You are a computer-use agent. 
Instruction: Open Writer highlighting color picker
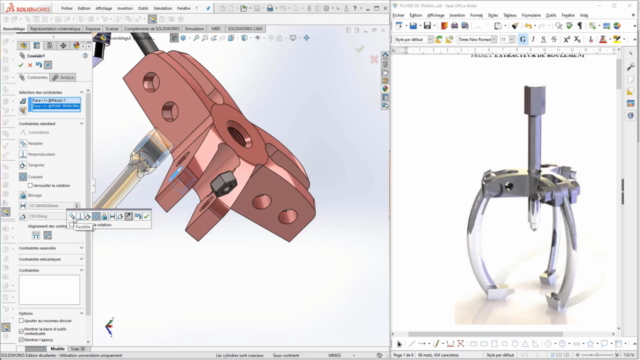click(x=617, y=39)
